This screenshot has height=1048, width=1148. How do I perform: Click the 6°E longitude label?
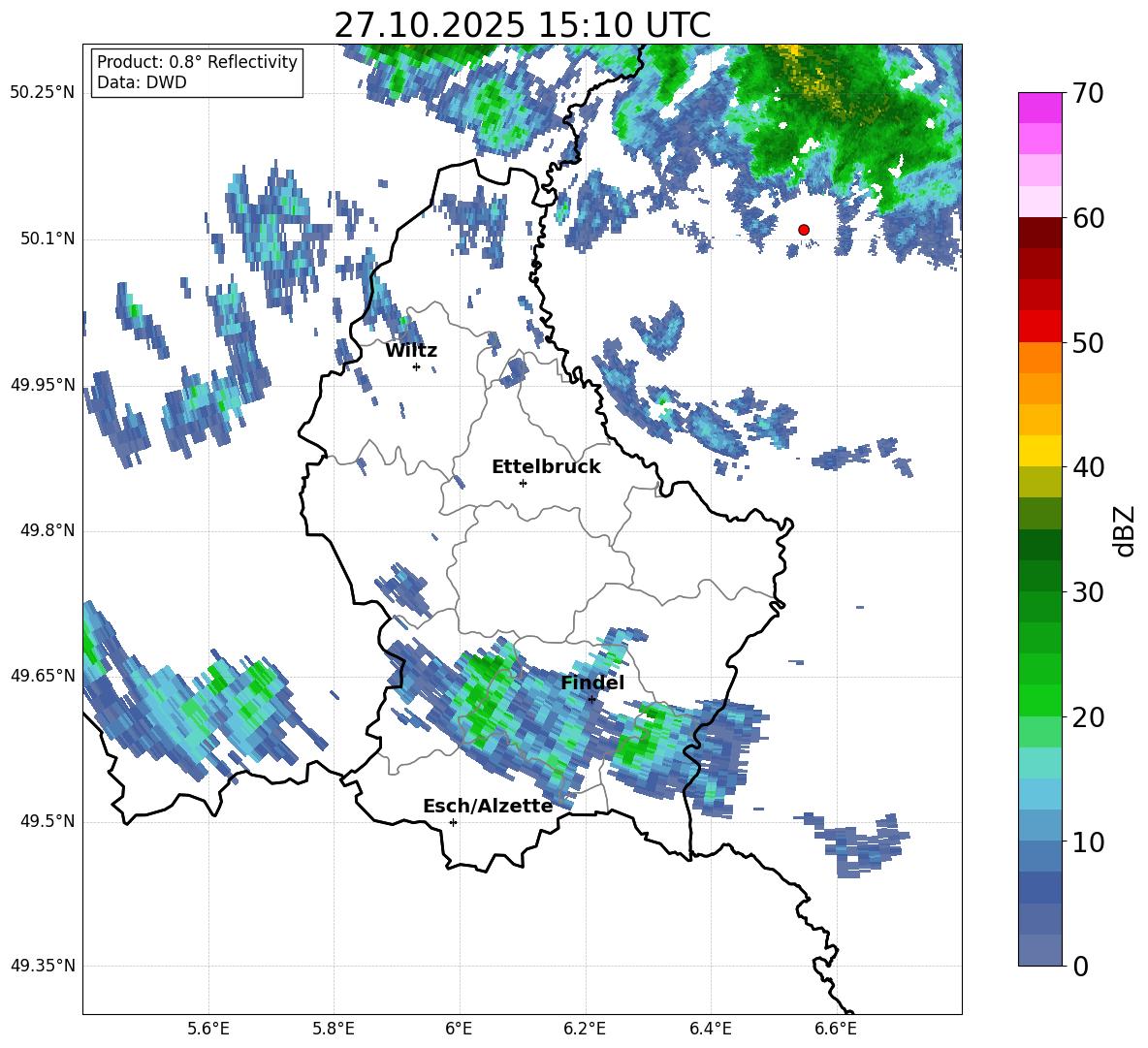tap(459, 1029)
